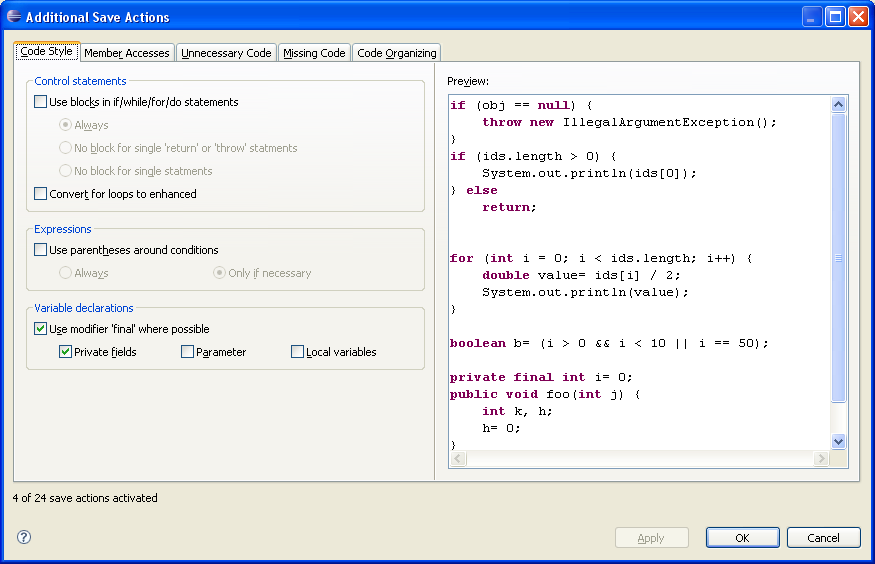Click the preview scroll up arrow
This screenshot has height=564, width=875.
[x=838, y=104]
